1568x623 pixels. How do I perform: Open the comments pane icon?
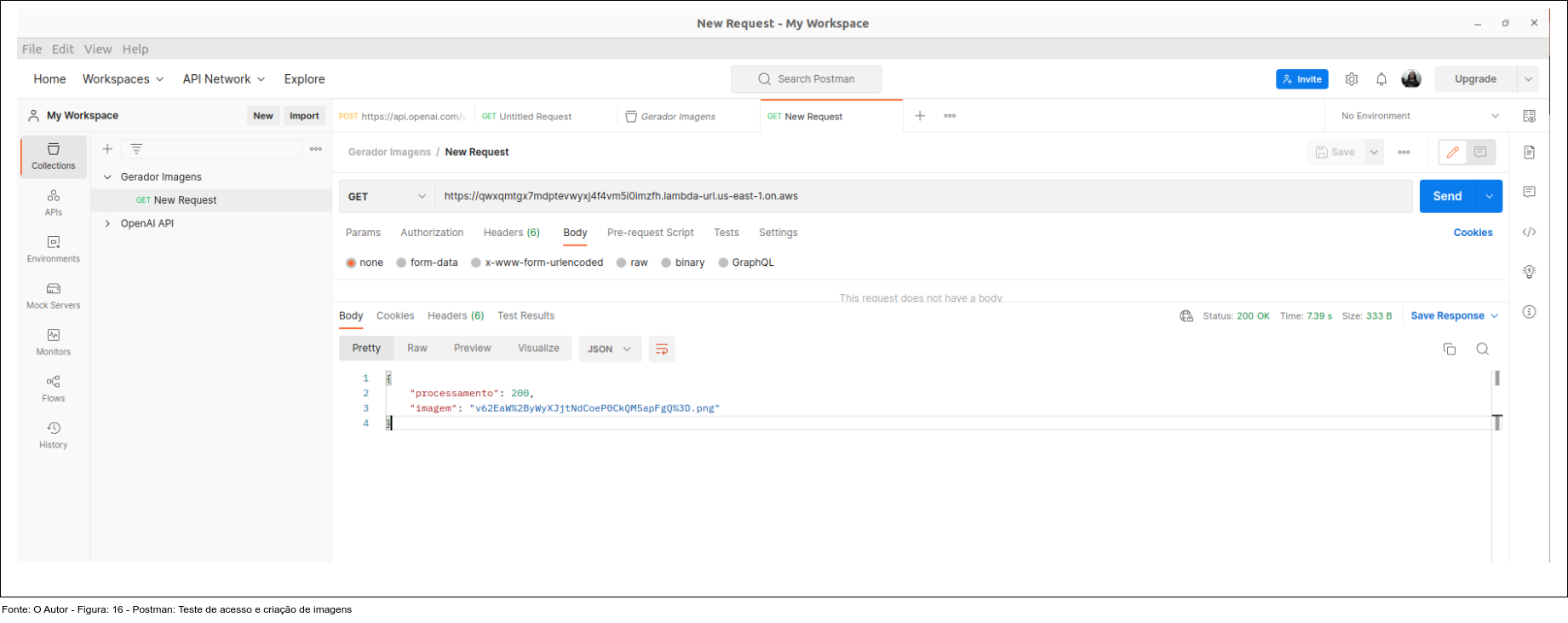point(1530,192)
